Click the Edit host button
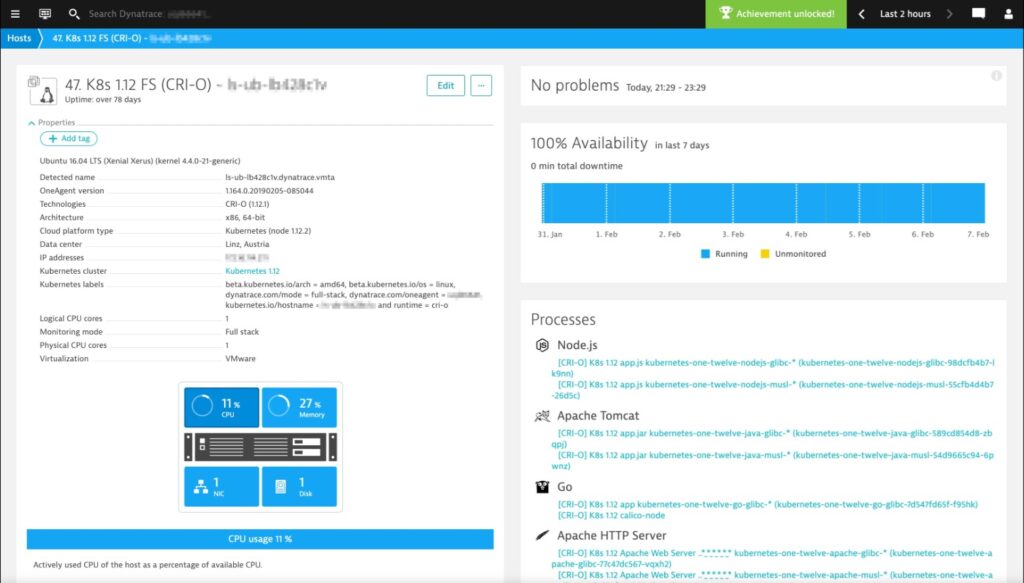 (445, 86)
